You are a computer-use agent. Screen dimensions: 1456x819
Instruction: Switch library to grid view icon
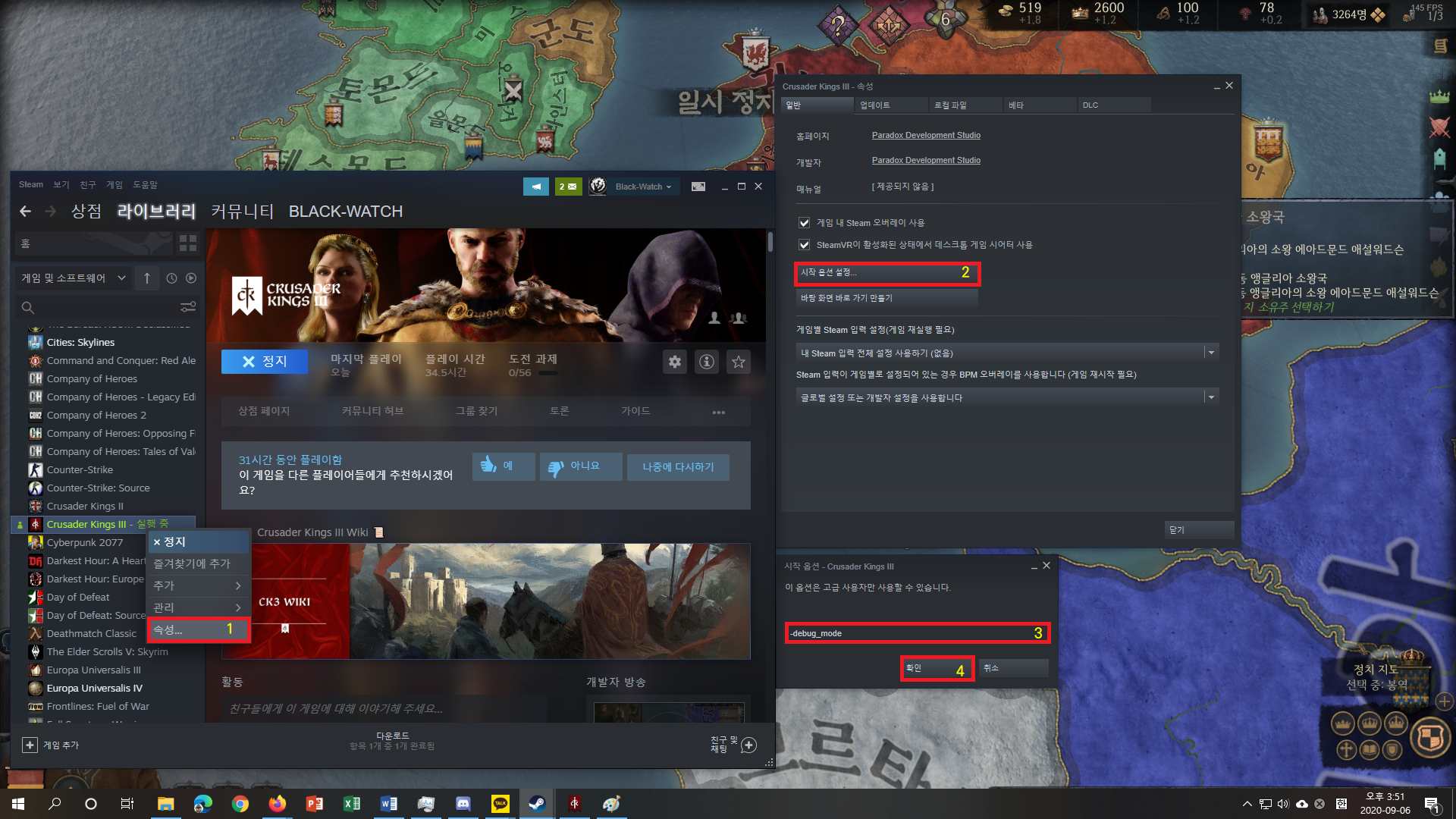(187, 243)
